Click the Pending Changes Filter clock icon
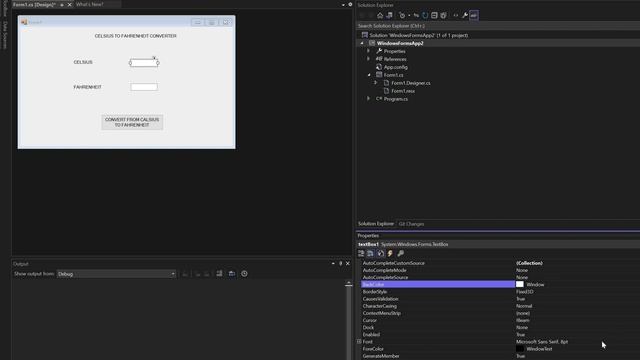Screen dimensions: 640x360 pyautogui.click(x=402, y=16)
